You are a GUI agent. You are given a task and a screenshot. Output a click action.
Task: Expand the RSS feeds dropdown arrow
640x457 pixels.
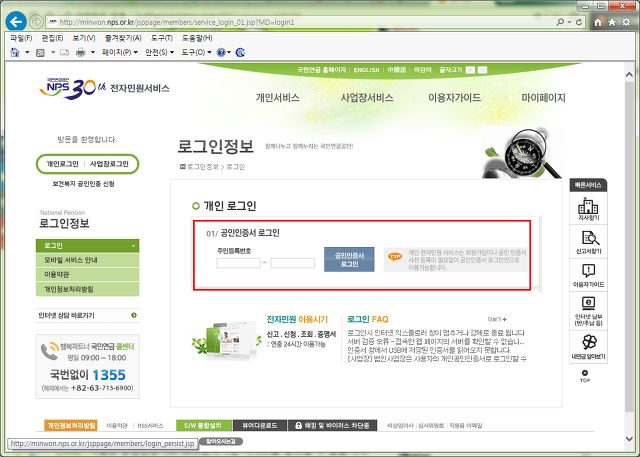click(53, 52)
